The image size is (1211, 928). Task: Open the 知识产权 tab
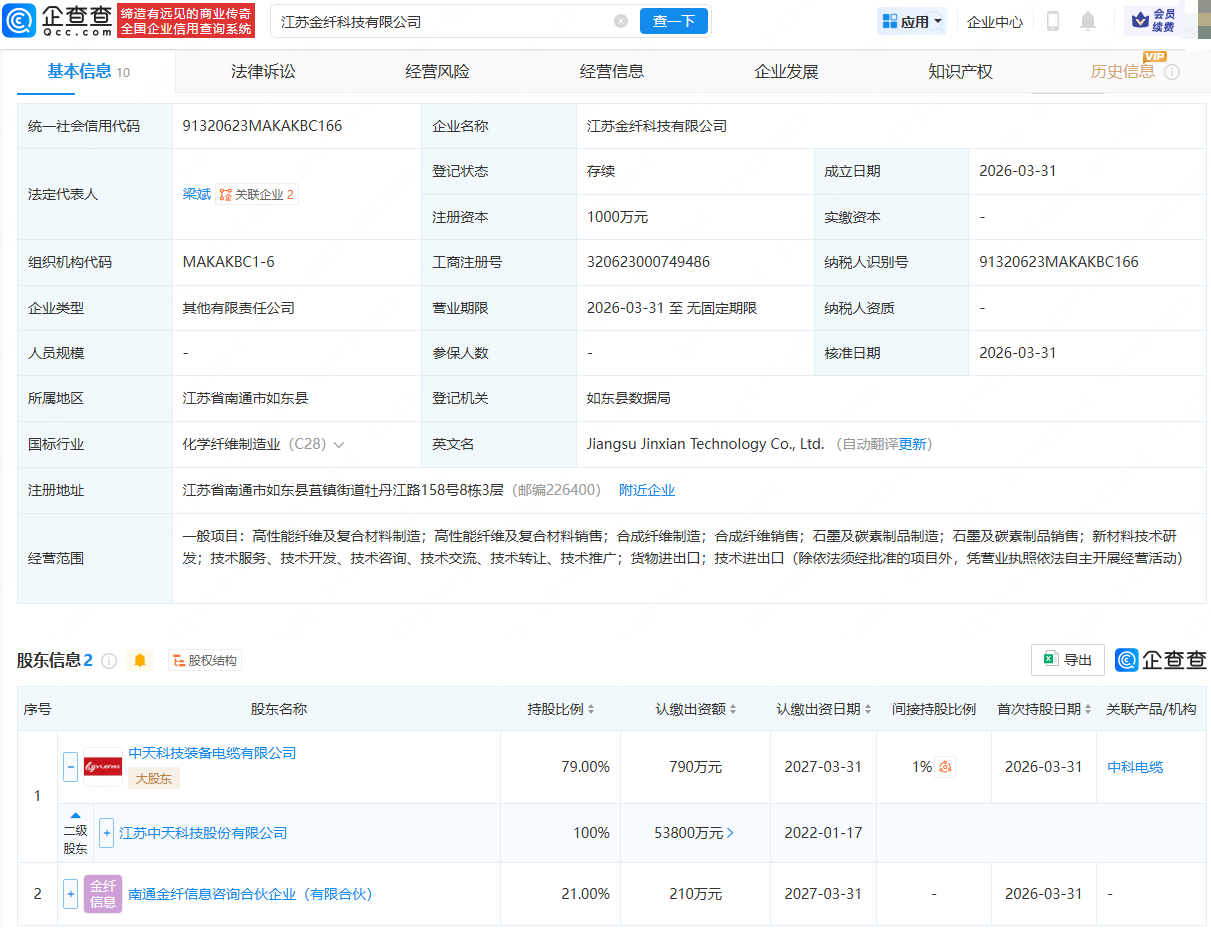959,71
